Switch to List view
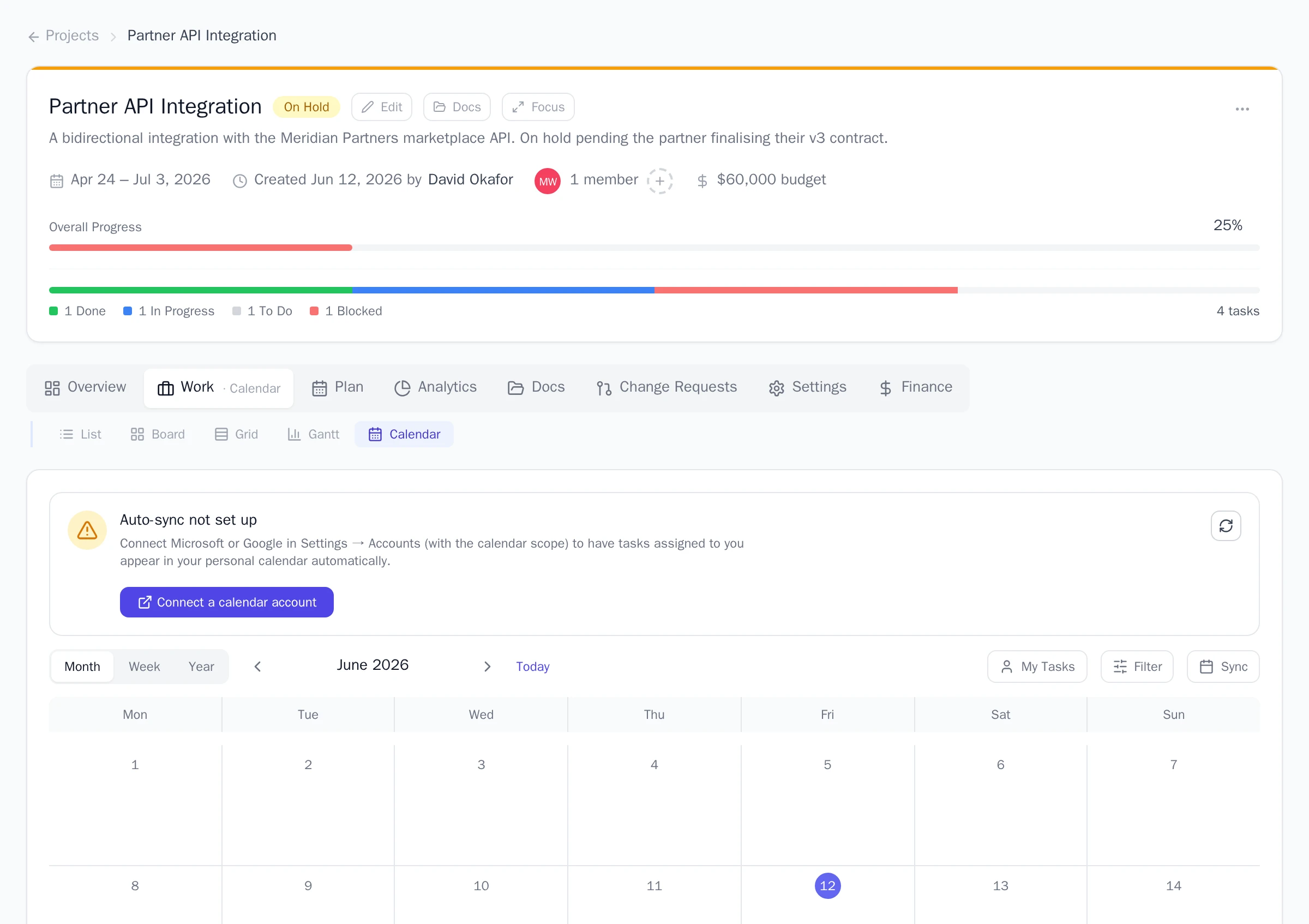 (80, 434)
